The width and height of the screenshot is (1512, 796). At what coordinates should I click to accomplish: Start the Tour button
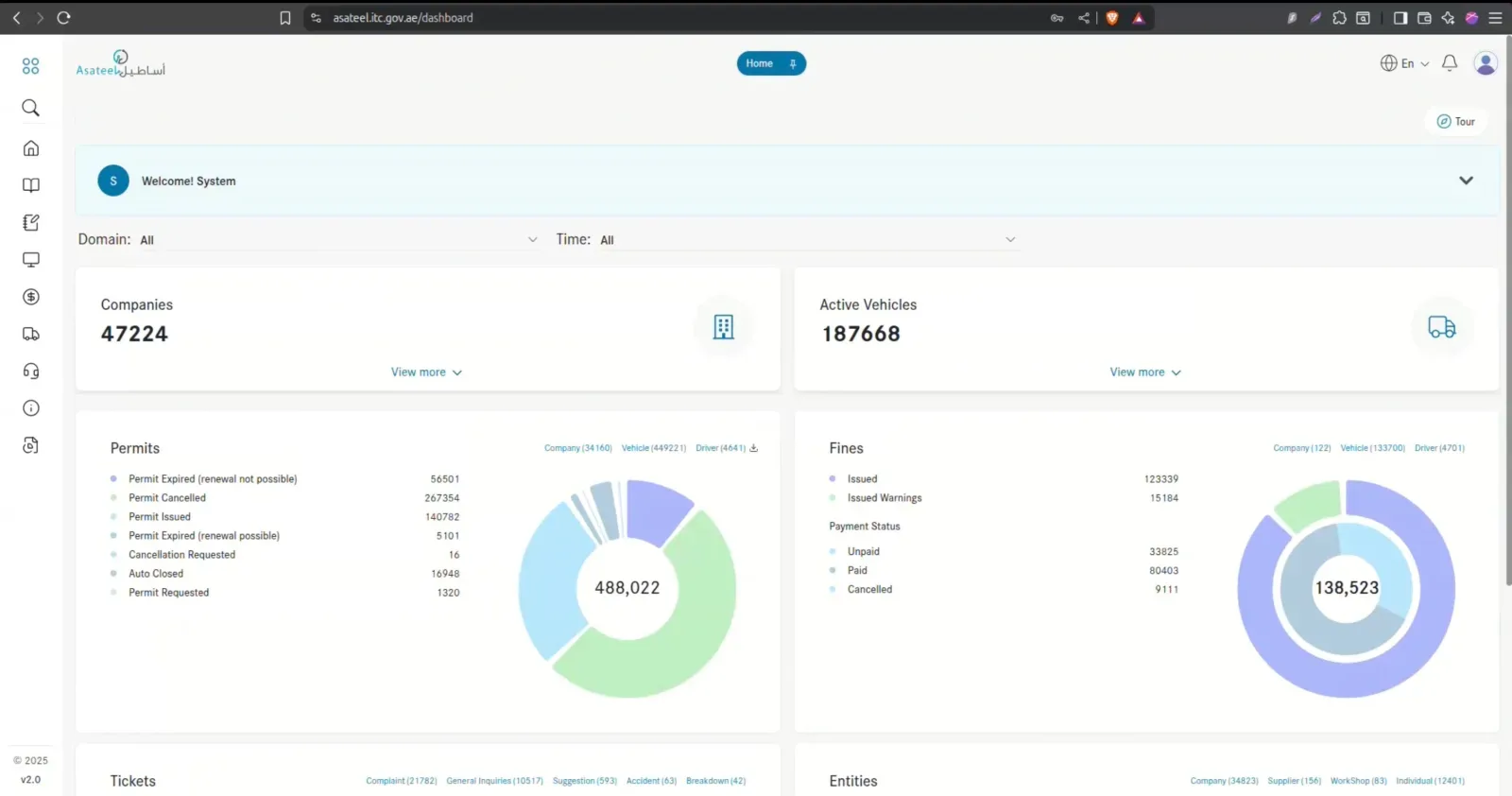click(x=1456, y=121)
